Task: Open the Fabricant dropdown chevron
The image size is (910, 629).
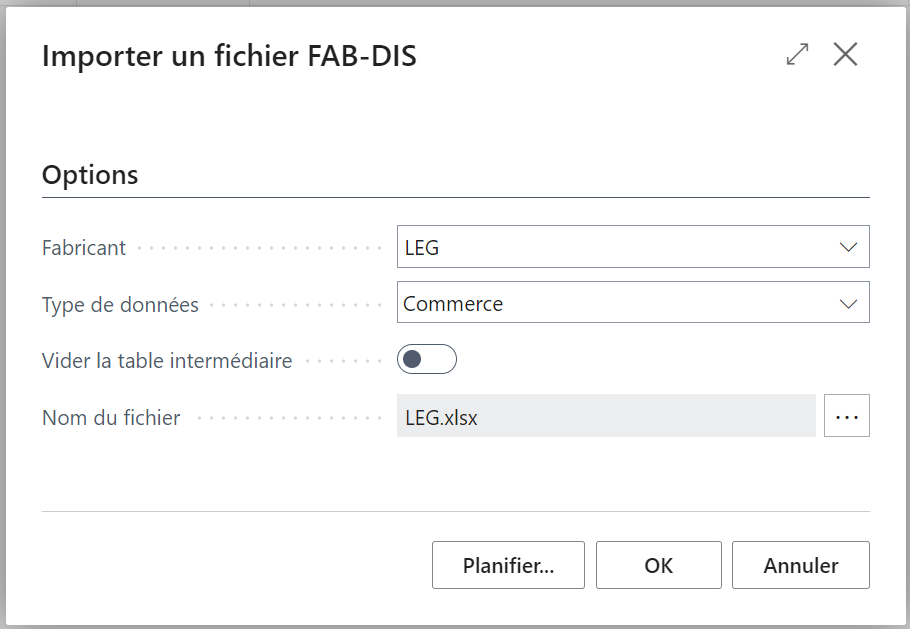Action: coord(848,247)
